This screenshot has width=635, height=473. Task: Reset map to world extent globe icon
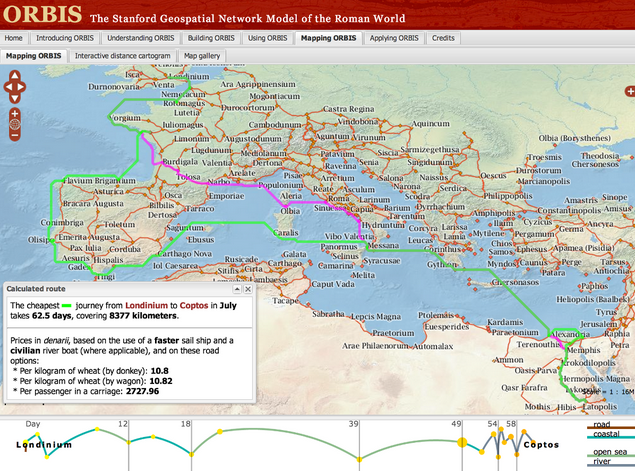15,124
